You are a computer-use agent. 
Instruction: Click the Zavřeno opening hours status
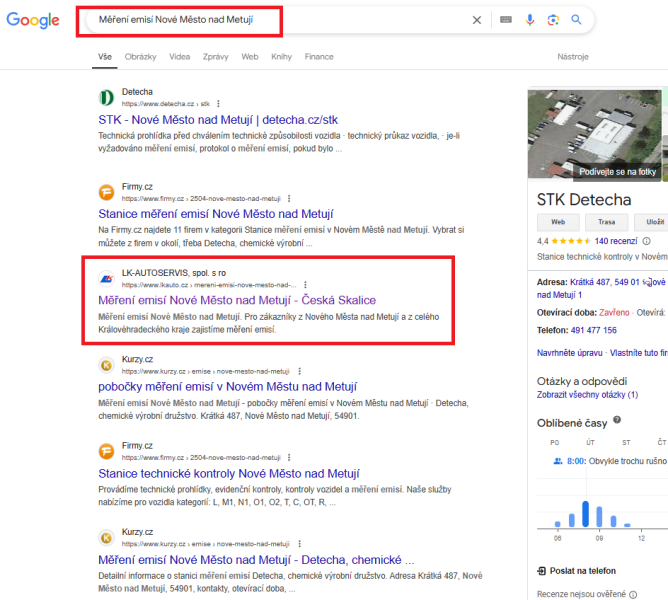coord(614,313)
